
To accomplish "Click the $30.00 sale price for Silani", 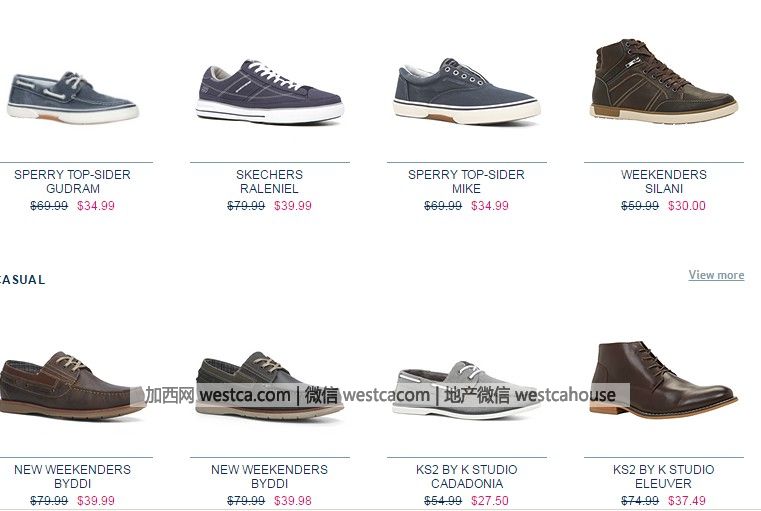I will tap(687, 206).
